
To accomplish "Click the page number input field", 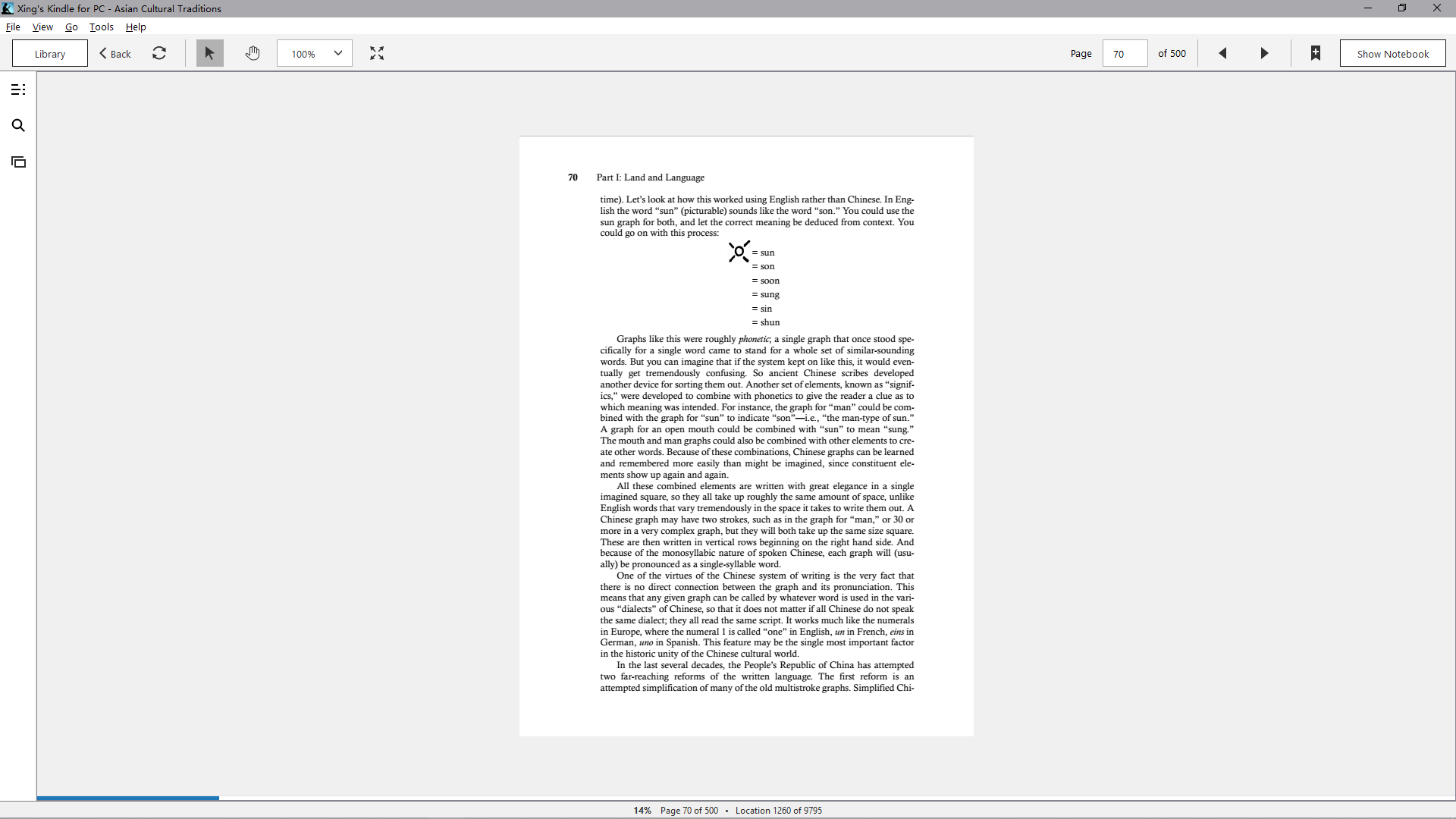I will tap(1125, 53).
